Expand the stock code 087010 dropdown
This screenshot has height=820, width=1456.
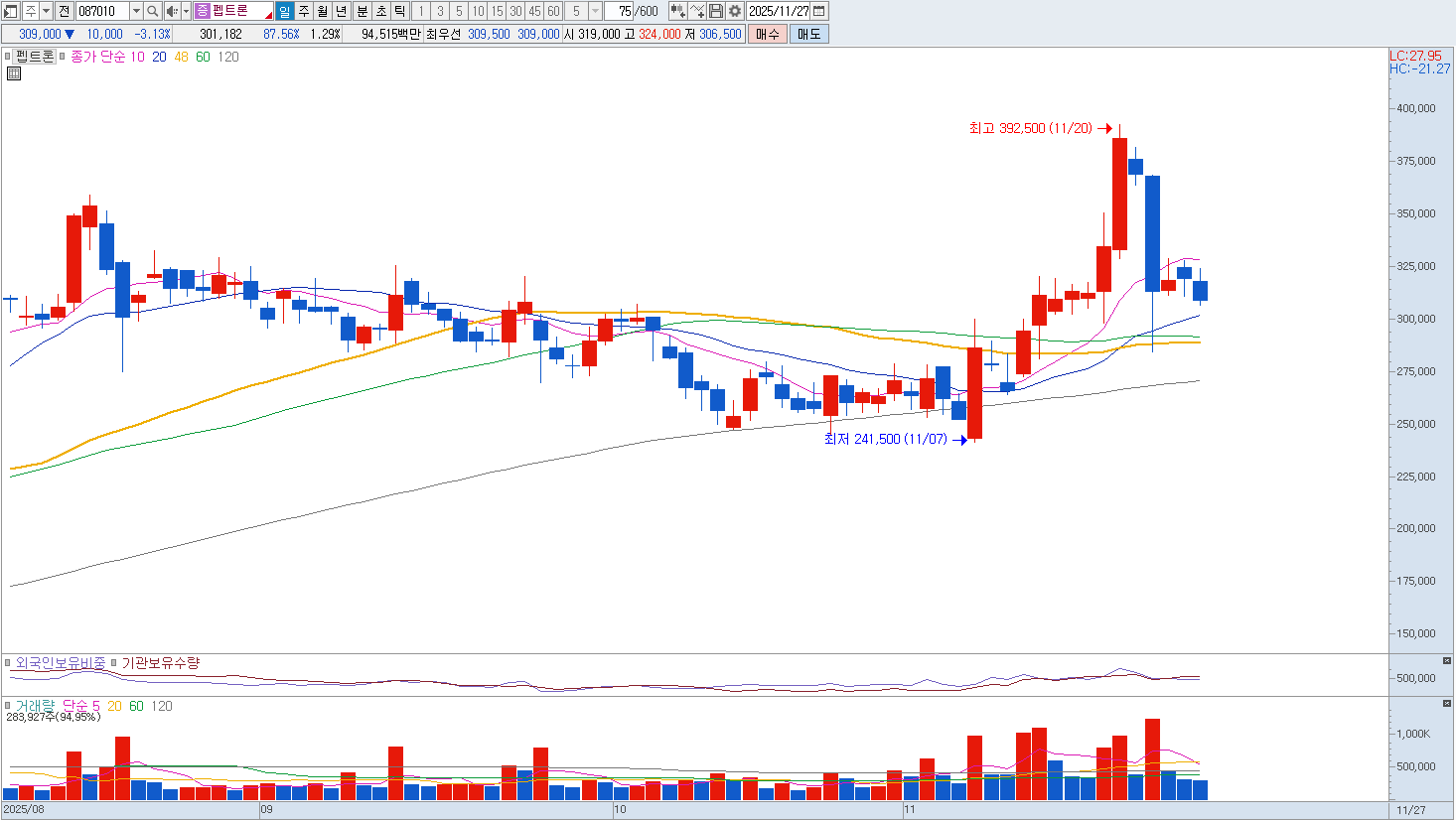click(x=136, y=11)
